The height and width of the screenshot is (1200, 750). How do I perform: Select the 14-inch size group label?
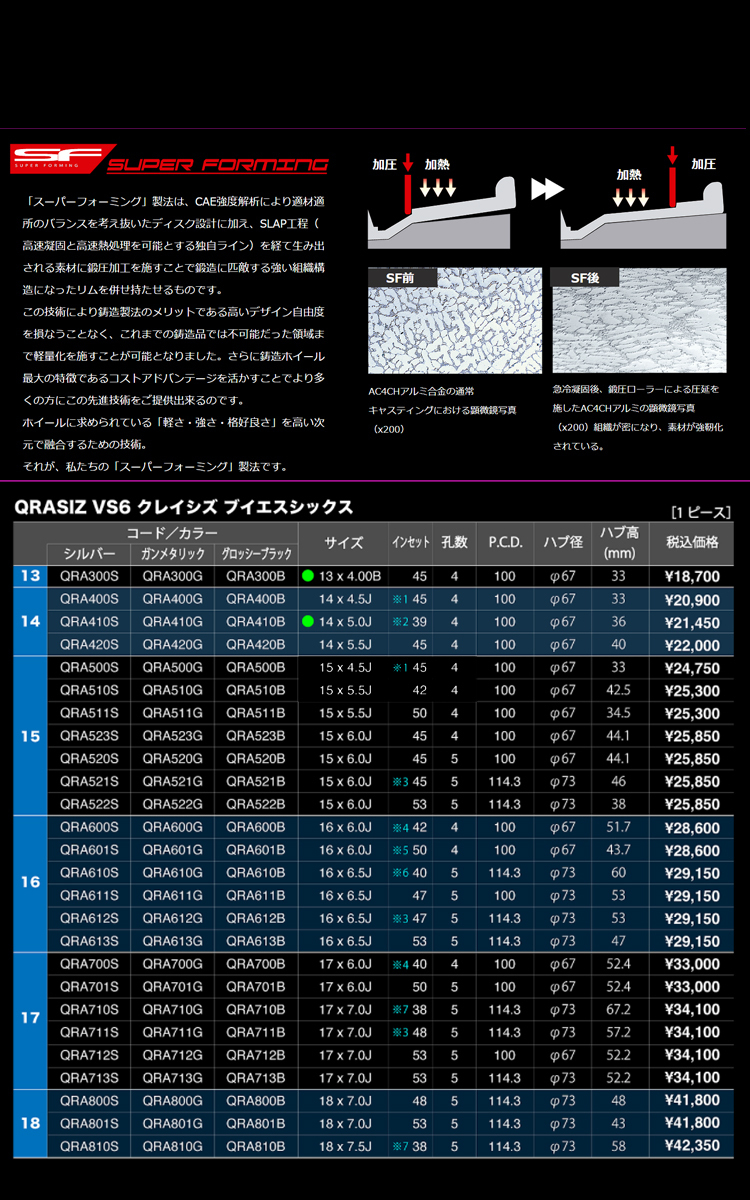tap(30, 622)
